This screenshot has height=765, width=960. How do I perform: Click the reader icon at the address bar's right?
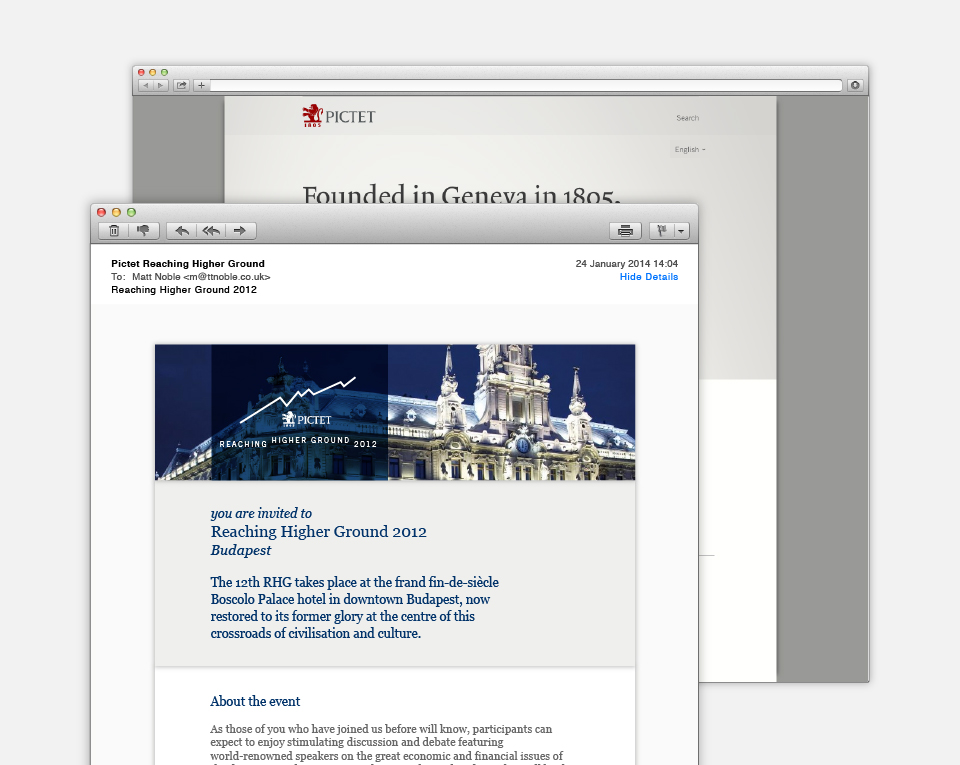pos(855,85)
